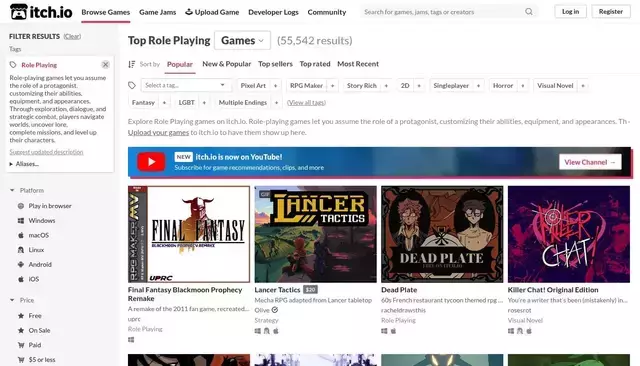Focus the search games input field
The image size is (640, 366).
[443, 12]
